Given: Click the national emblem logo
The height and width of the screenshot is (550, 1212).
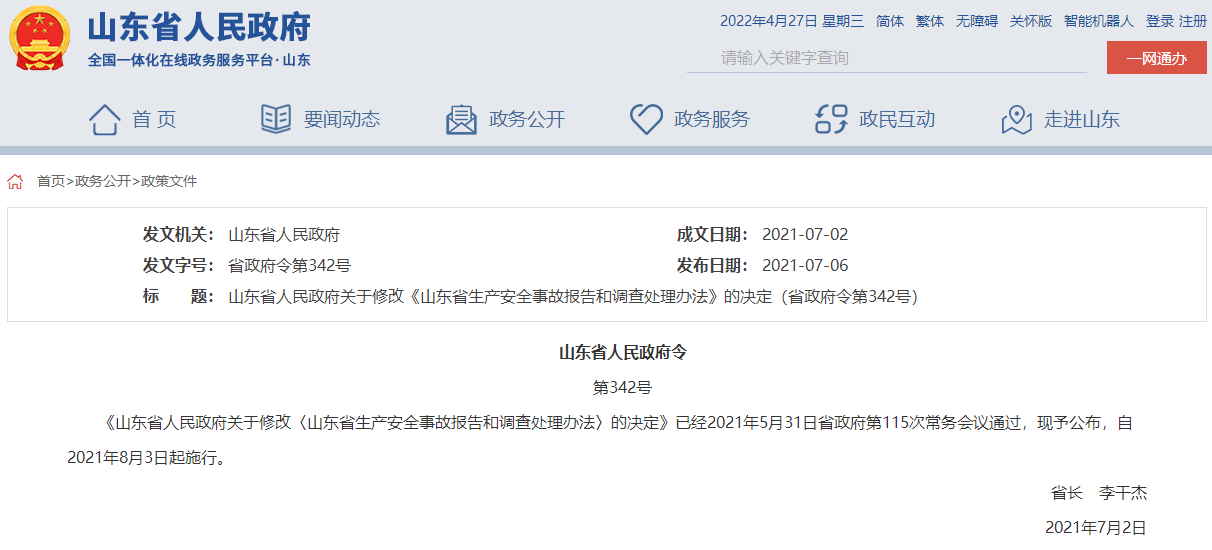Looking at the screenshot, I should (x=39, y=40).
